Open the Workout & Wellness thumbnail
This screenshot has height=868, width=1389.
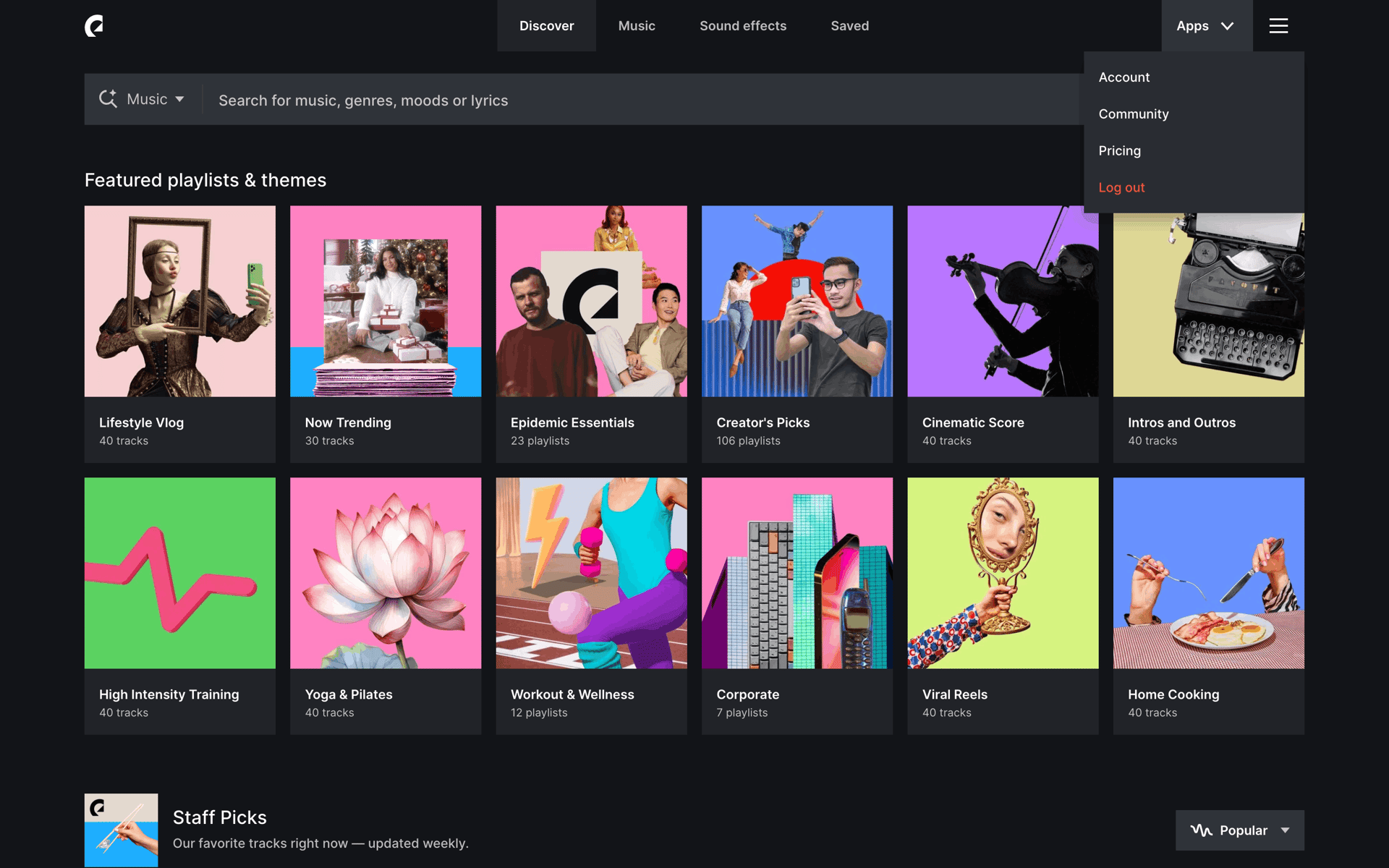(592, 573)
